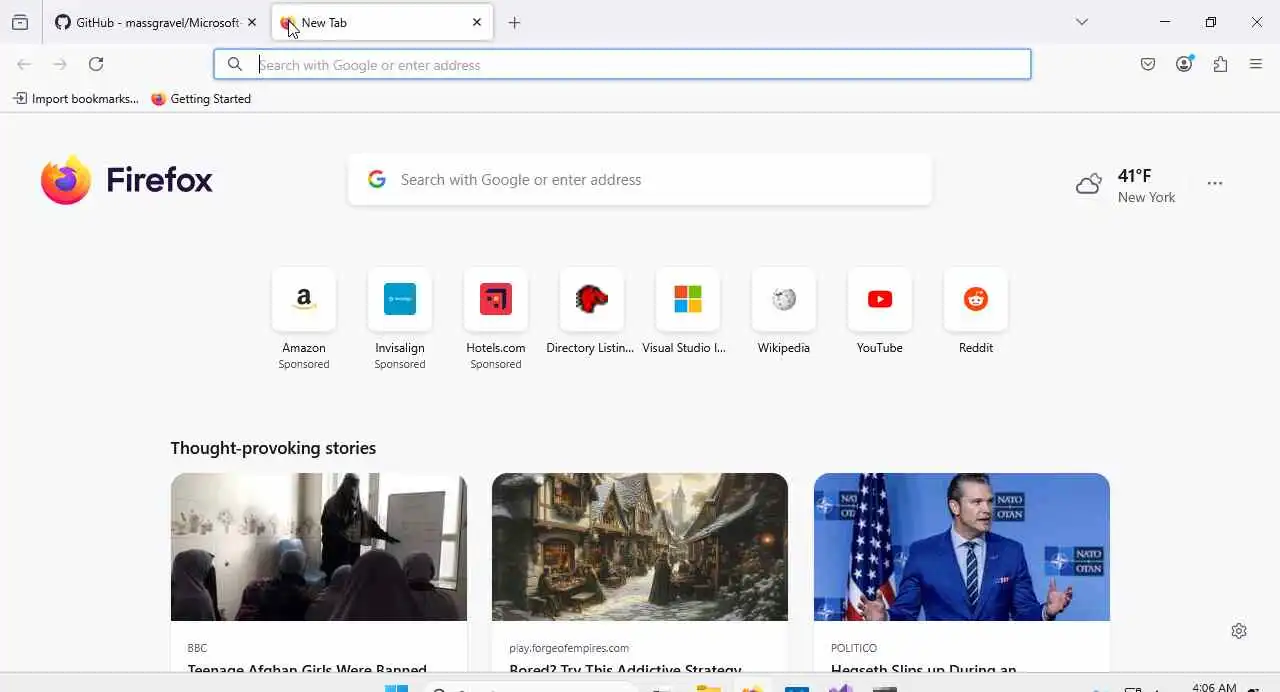
Task: Open a new tab with plus button
Action: coord(514,22)
